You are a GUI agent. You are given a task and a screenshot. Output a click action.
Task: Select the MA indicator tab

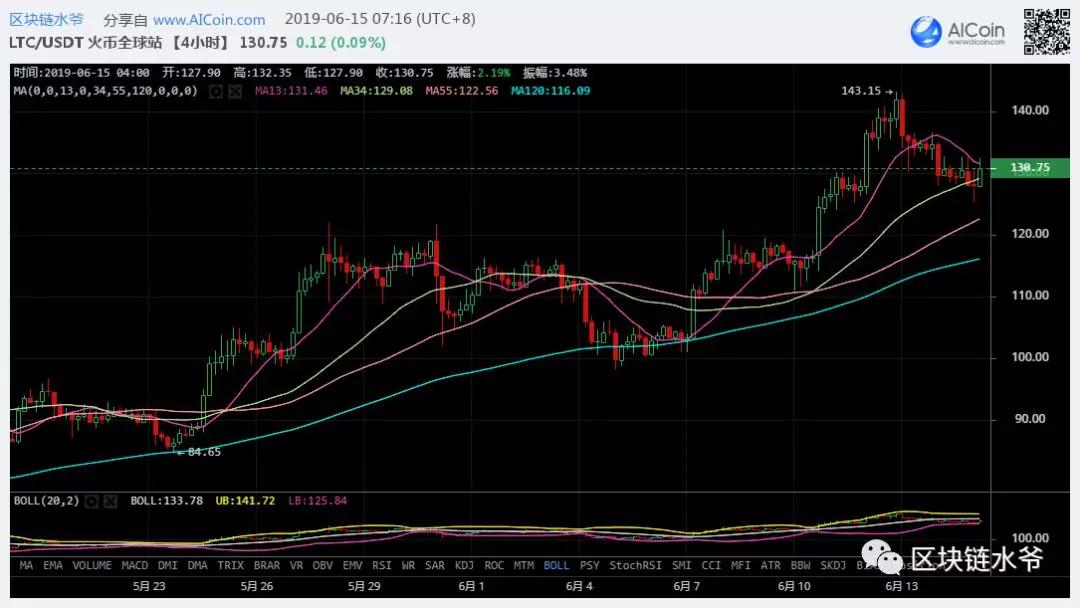[x=26, y=565]
